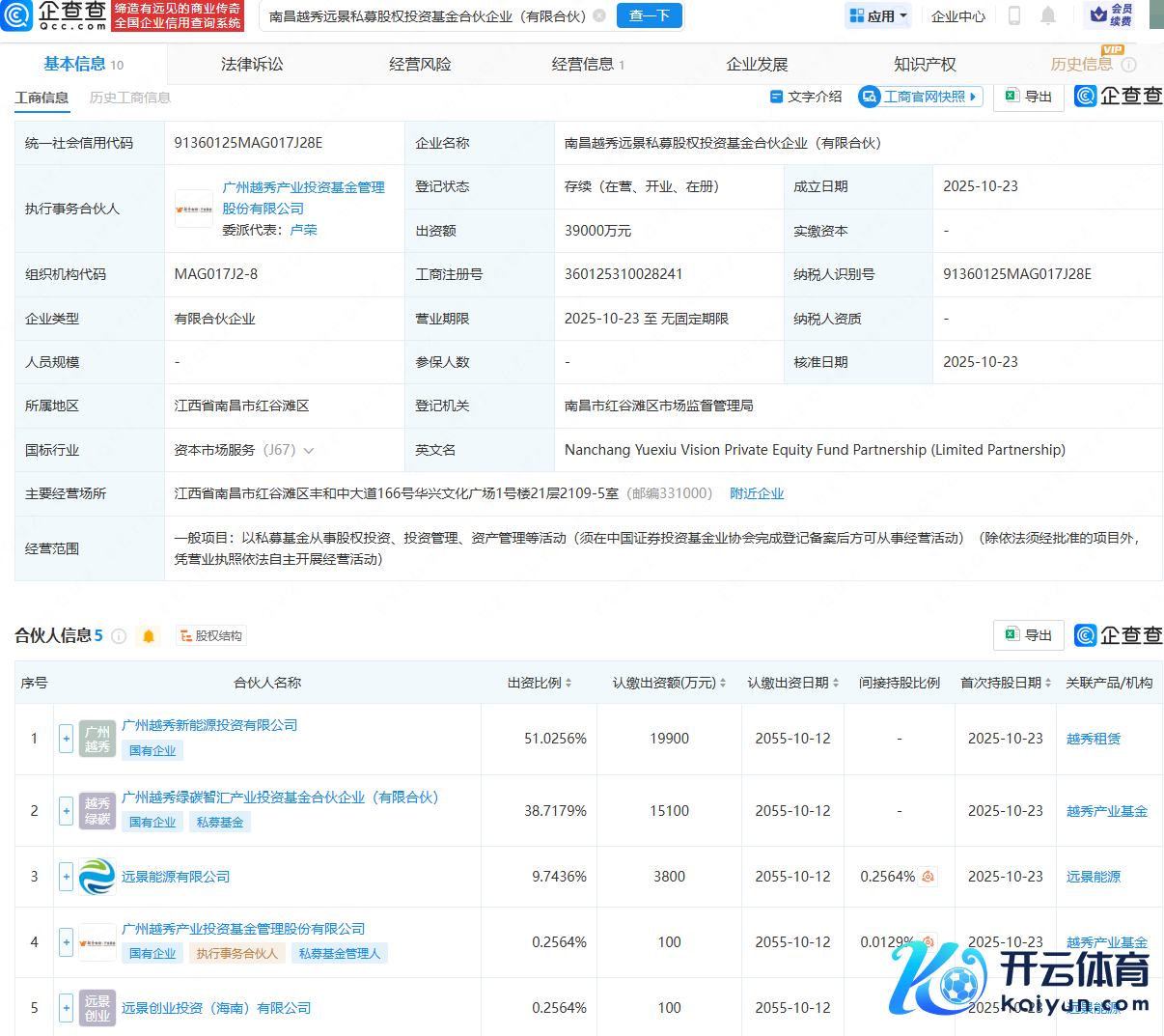Clear the search box with the X icon
This screenshot has width=1164, height=1036.
(x=599, y=15)
